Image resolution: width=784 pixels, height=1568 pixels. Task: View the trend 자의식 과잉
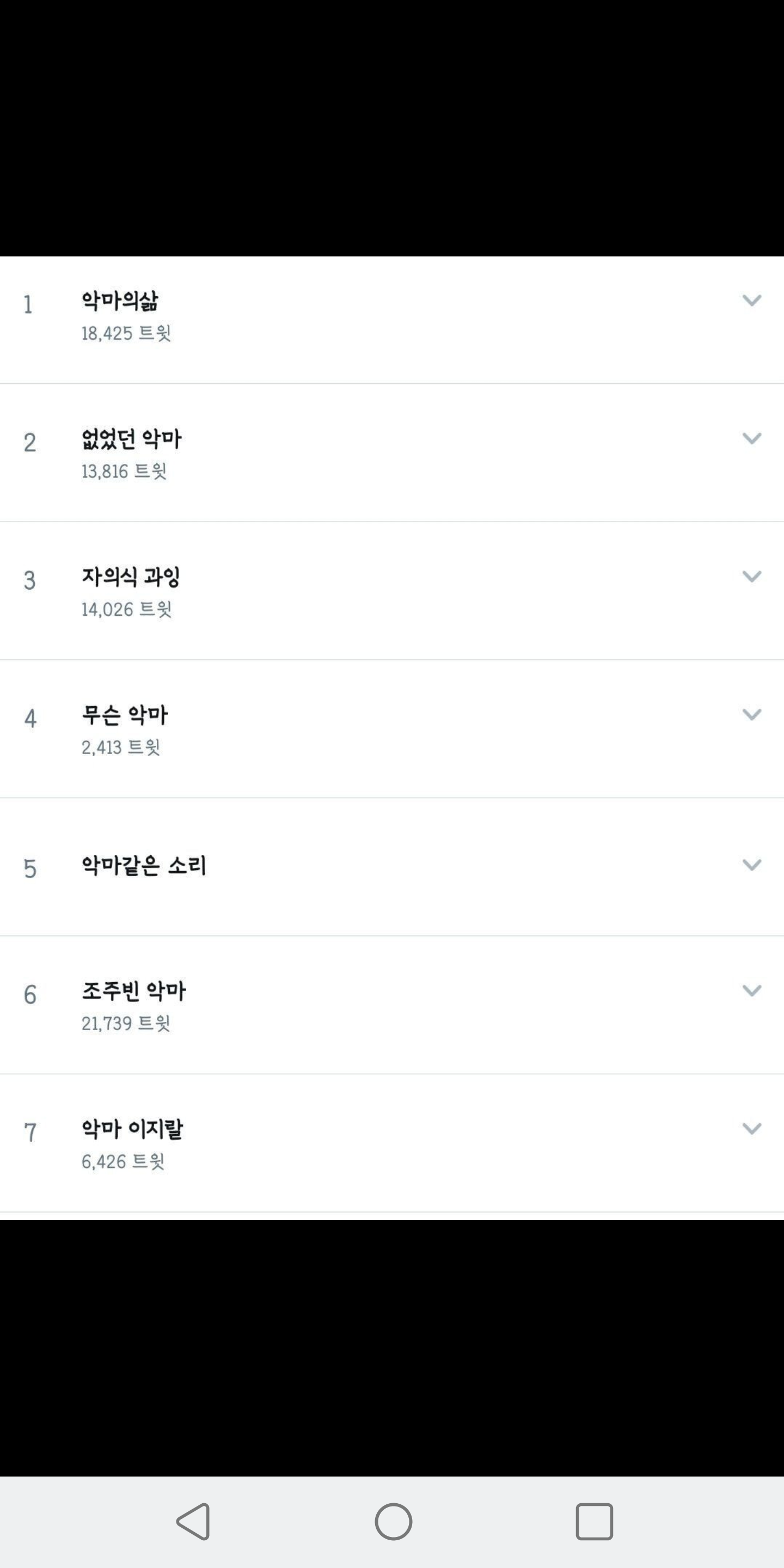pos(131,577)
